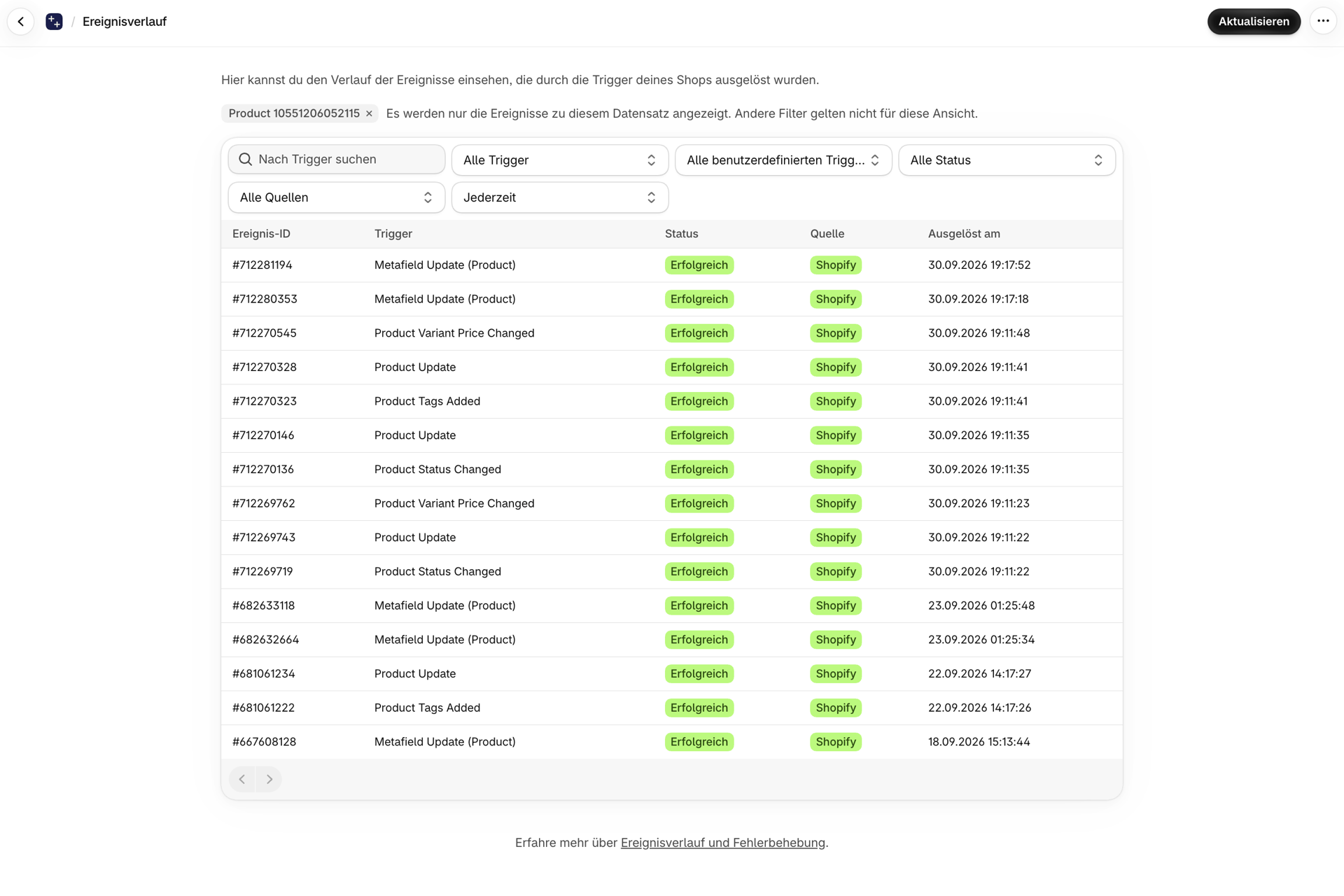Open event #682632664
Screen dimensions: 1344x896
point(672,640)
